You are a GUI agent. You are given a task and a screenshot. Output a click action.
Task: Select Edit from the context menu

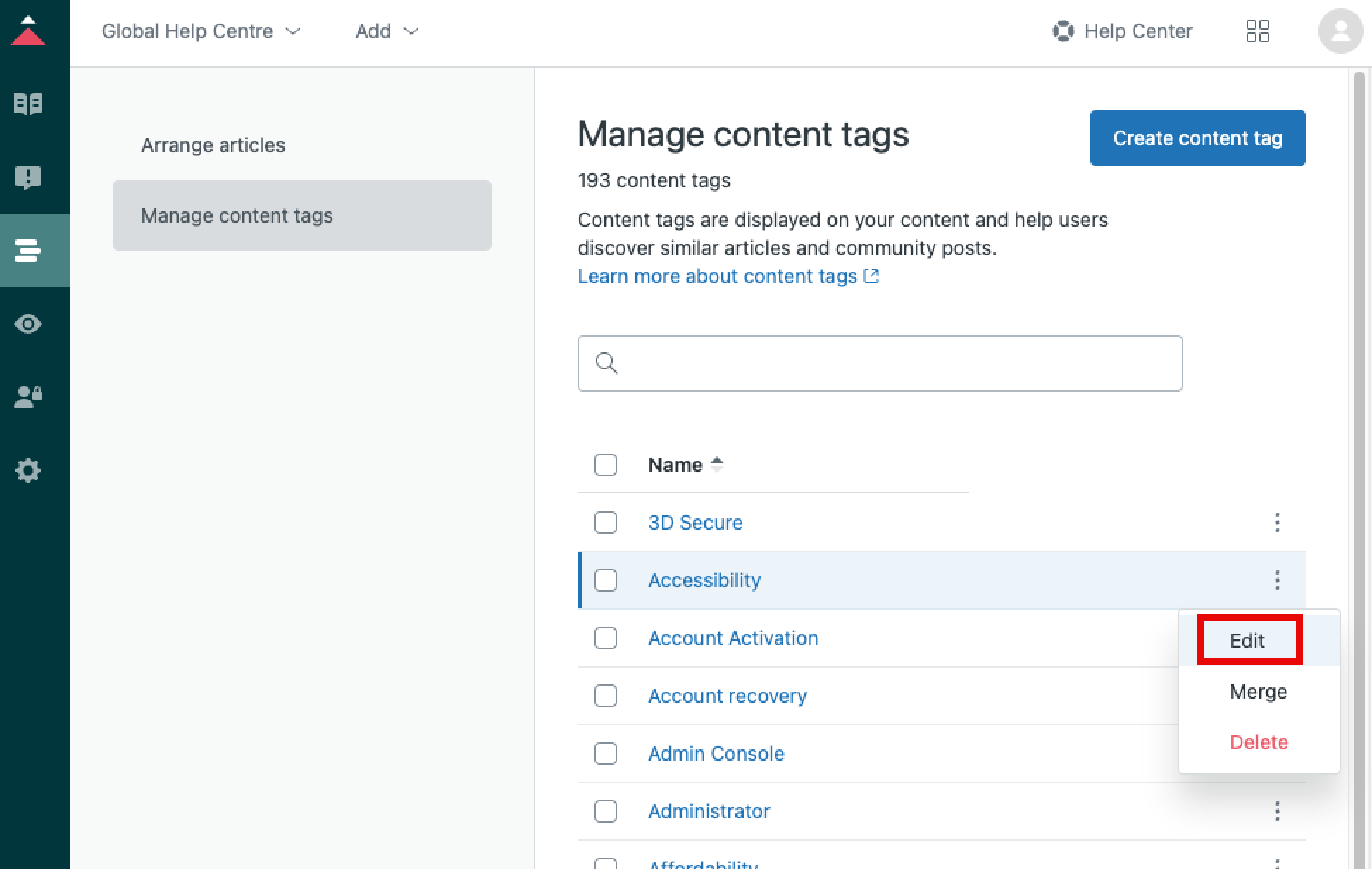point(1247,640)
